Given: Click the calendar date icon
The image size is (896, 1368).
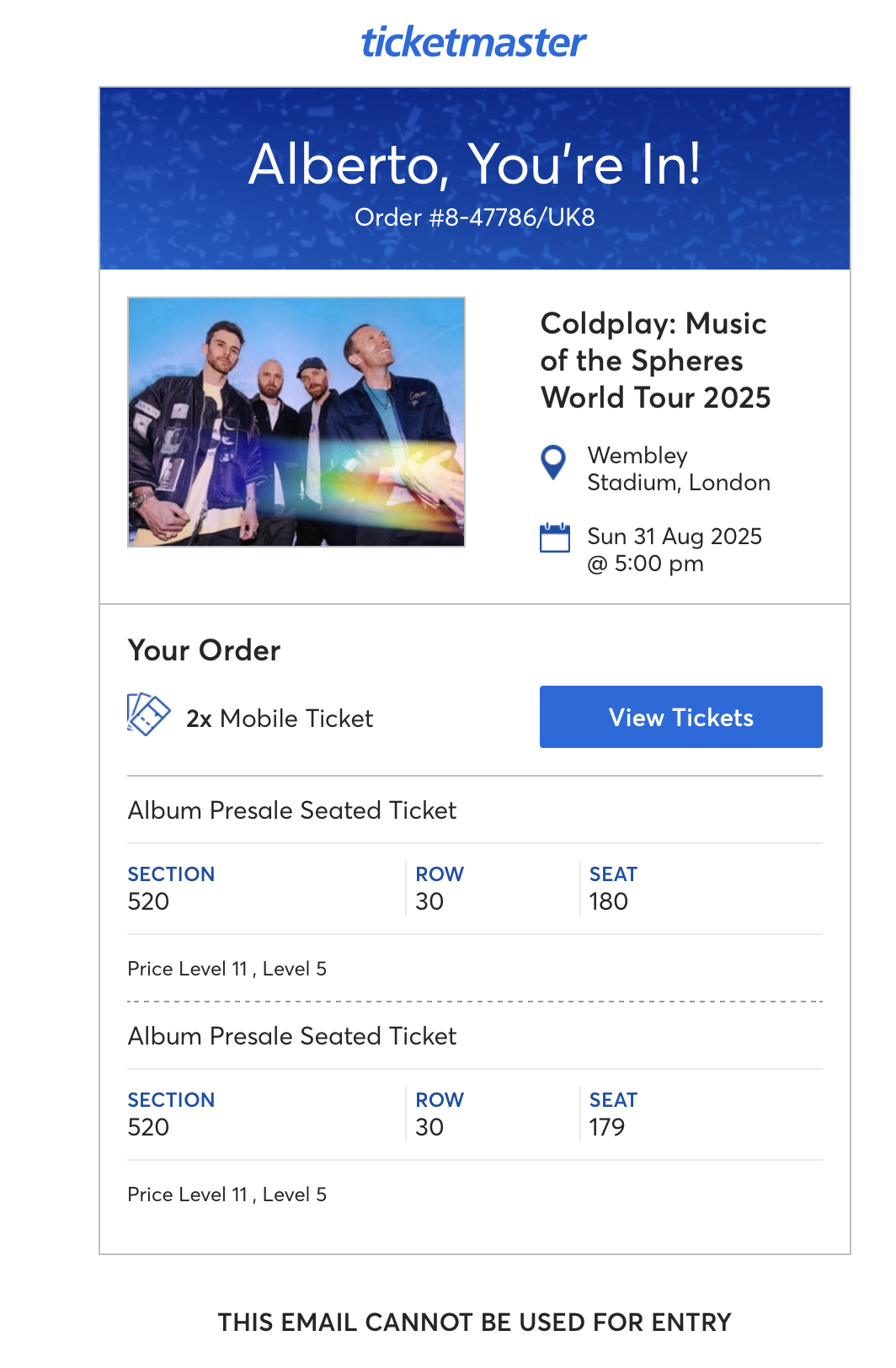Looking at the screenshot, I should tap(554, 537).
